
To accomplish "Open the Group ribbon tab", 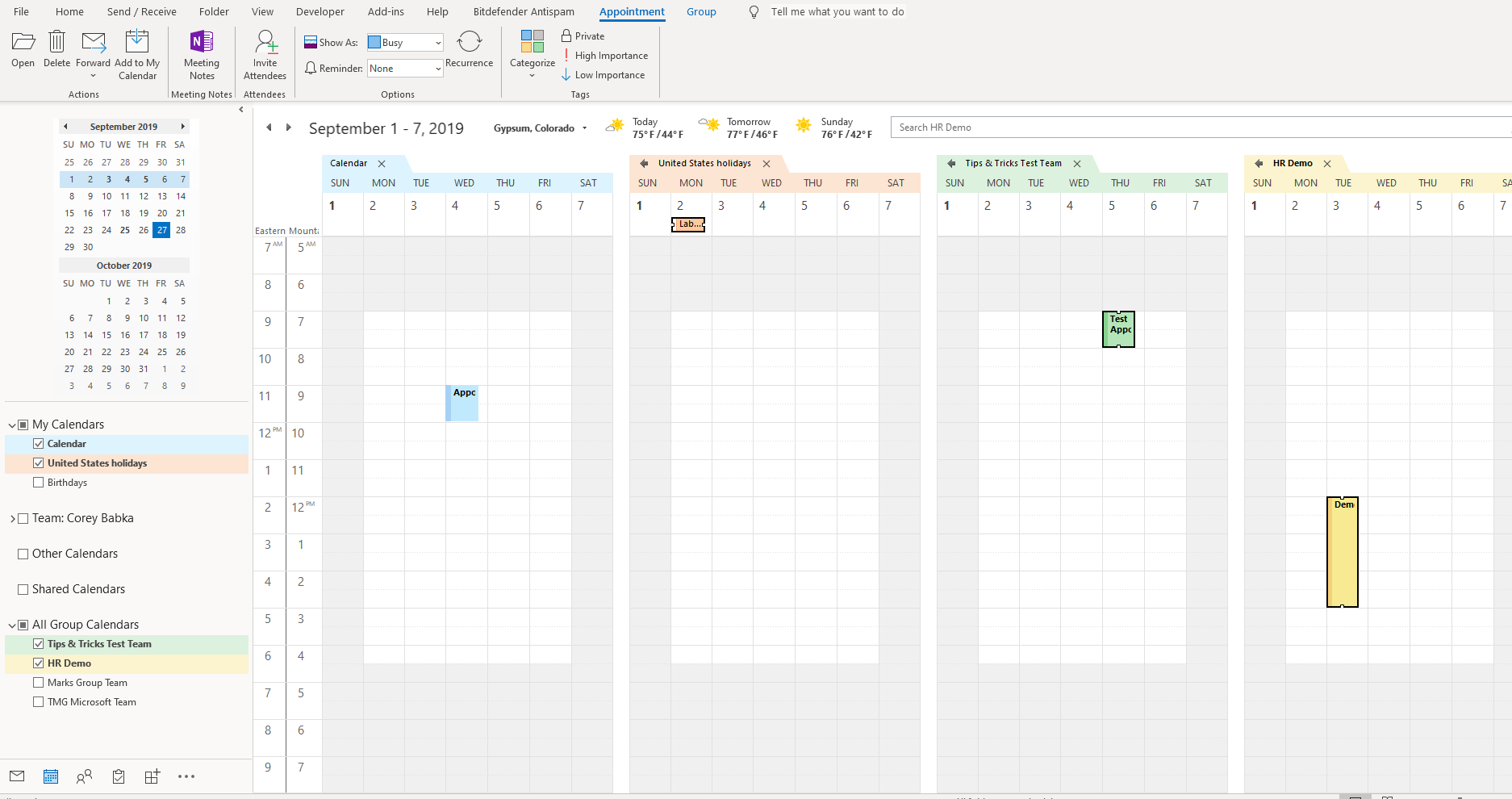I will pyautogui.click(x=701, y=12).
